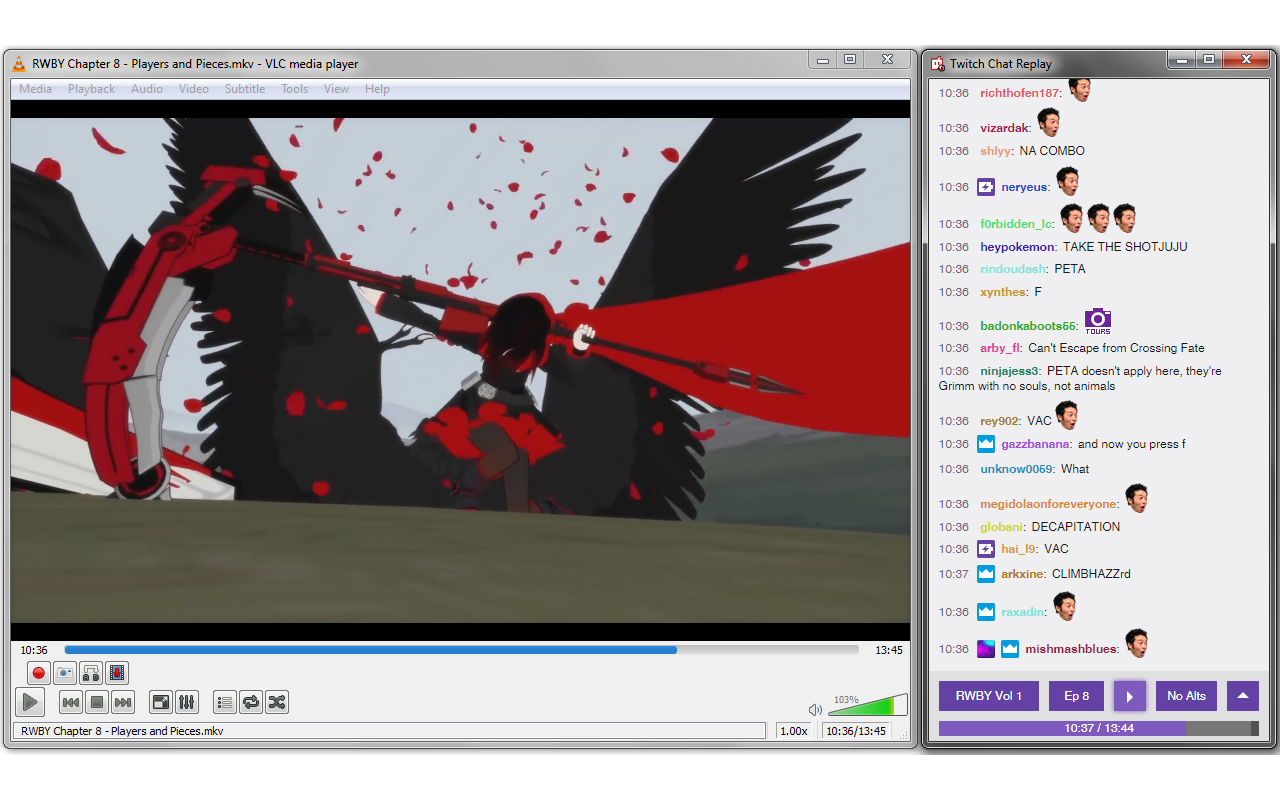Click the VLC cone icon in title bar
This screenshot has width=1280, height=800.
(19, 64)
